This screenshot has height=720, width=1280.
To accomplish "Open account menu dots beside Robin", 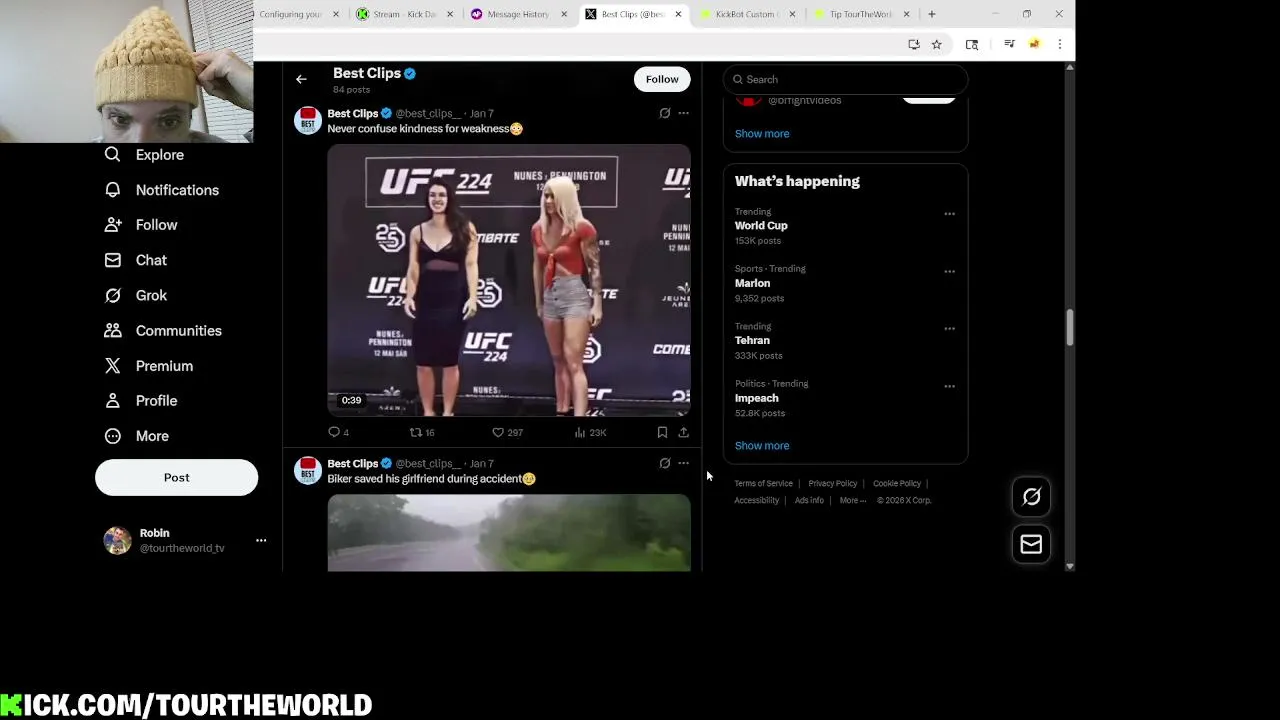I will (261, 540).
